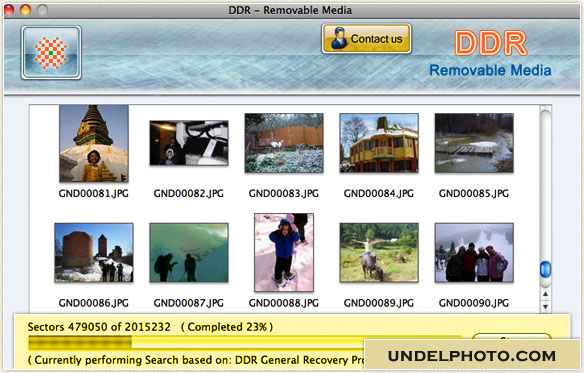The width and height of the screenshot is (584, 373).
Task: Select the buffalo rider thumbnail GND00089
Action: pos(379,253)
